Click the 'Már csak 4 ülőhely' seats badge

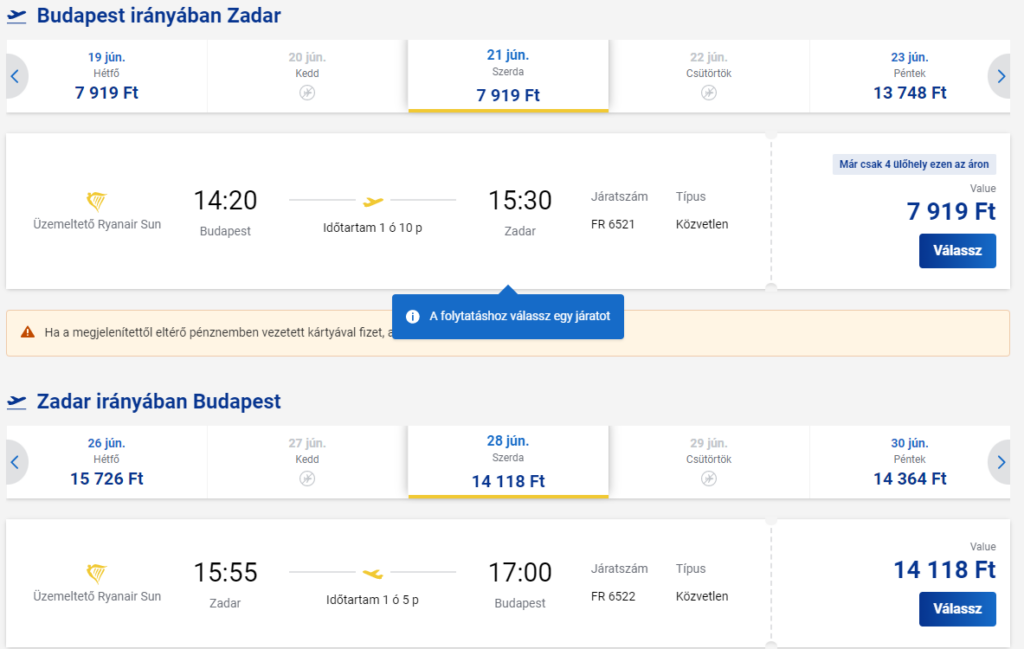point(914,165)
